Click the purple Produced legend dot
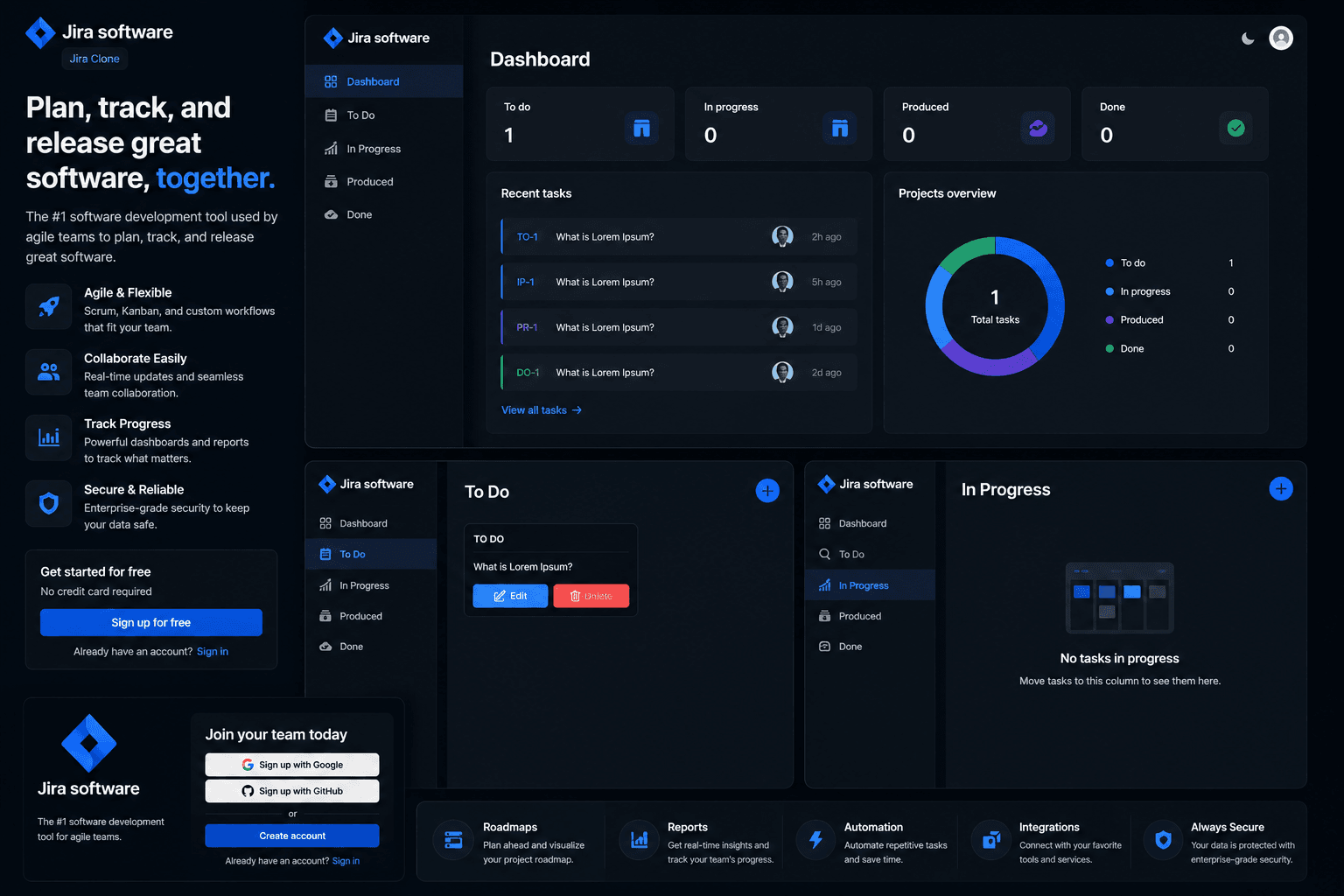The image size is (1344, 896). tap(1109, 320)
